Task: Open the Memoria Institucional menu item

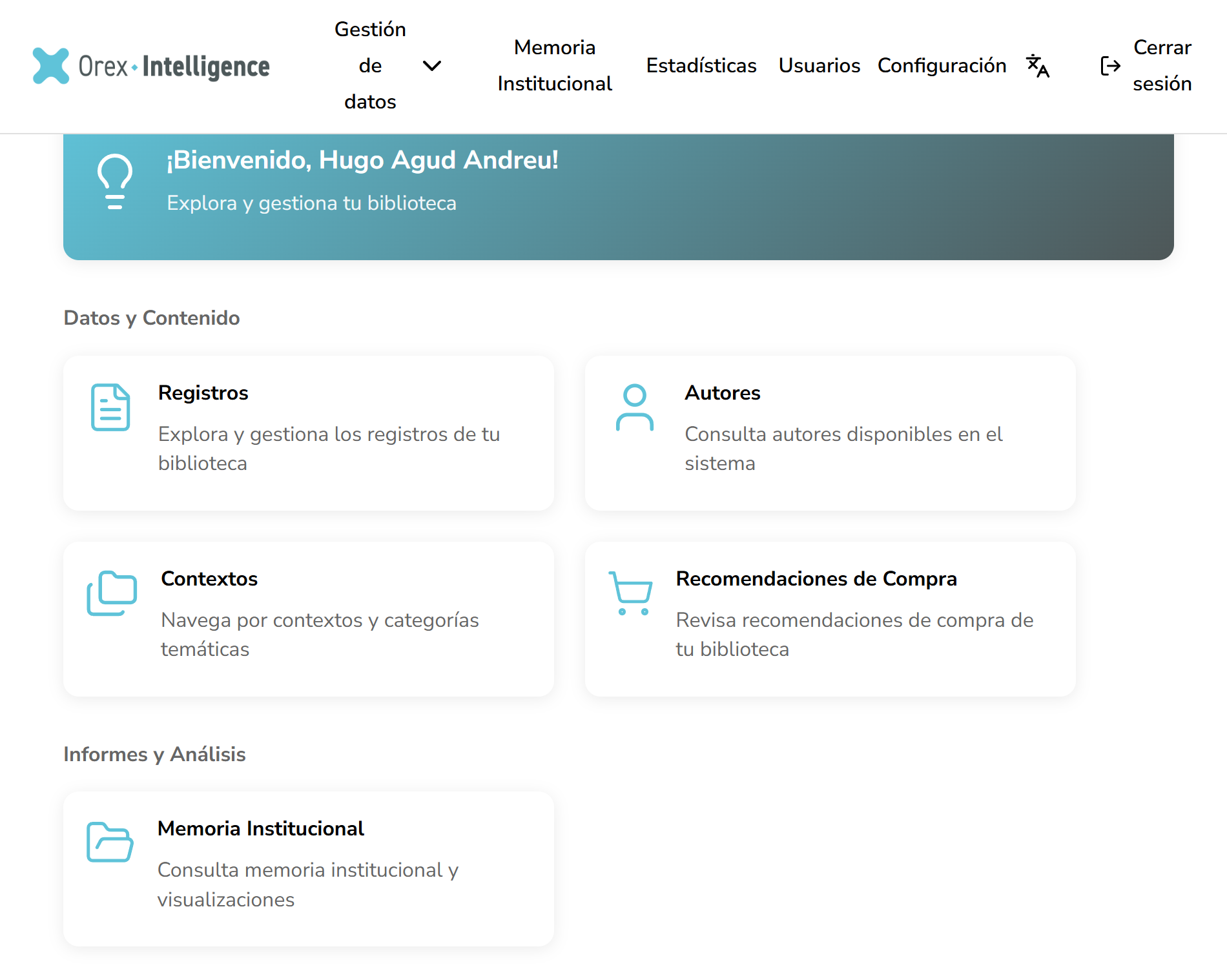Action: 554,65
